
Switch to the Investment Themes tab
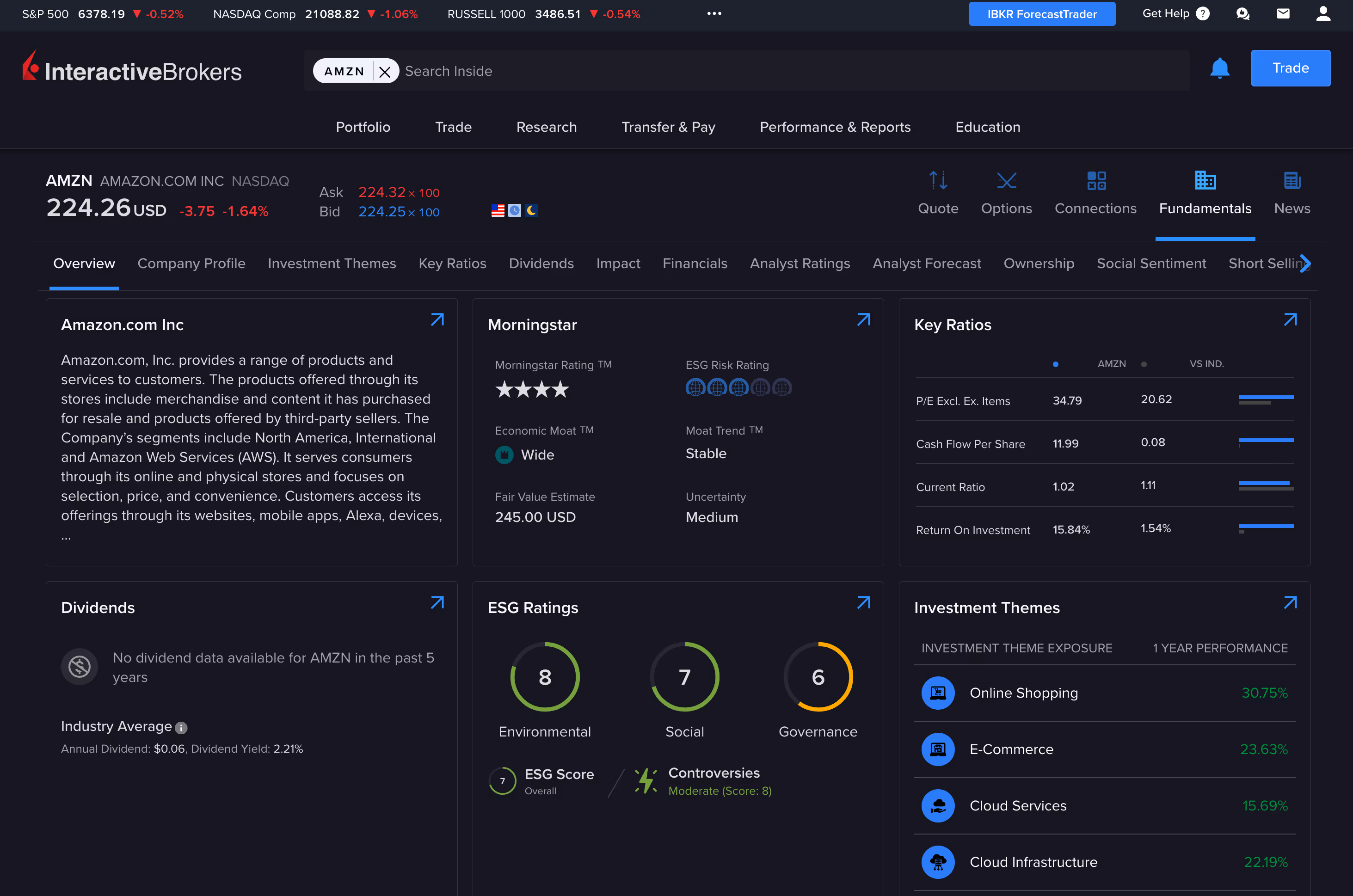(x=332, y=264)
